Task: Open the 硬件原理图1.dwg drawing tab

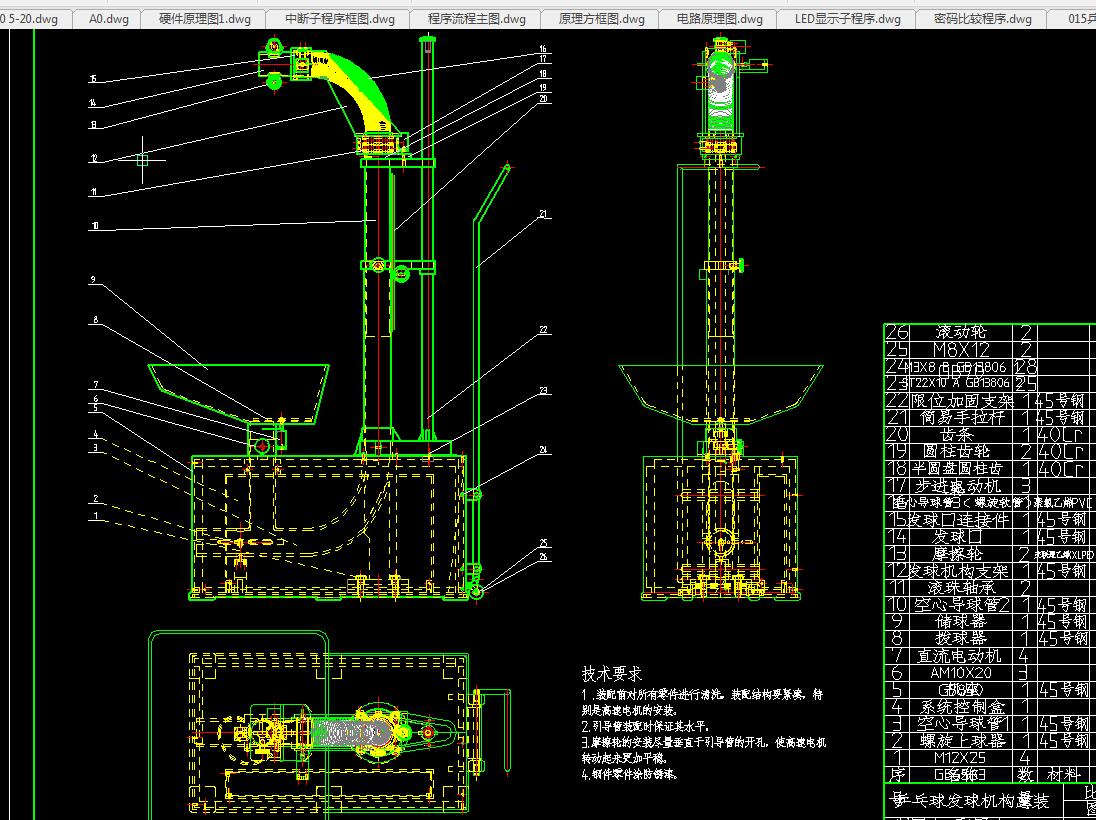Action: [x=204, y=19]
